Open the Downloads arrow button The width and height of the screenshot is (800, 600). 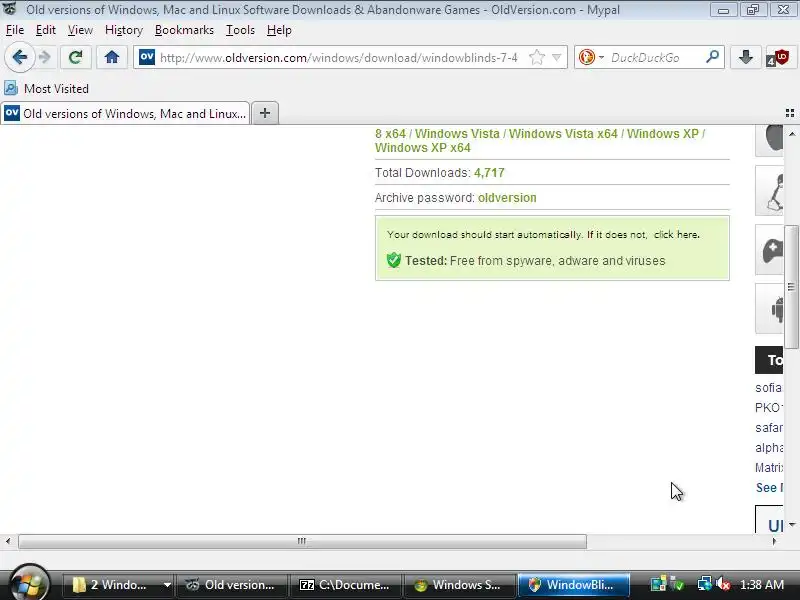(x=745, y=57)
